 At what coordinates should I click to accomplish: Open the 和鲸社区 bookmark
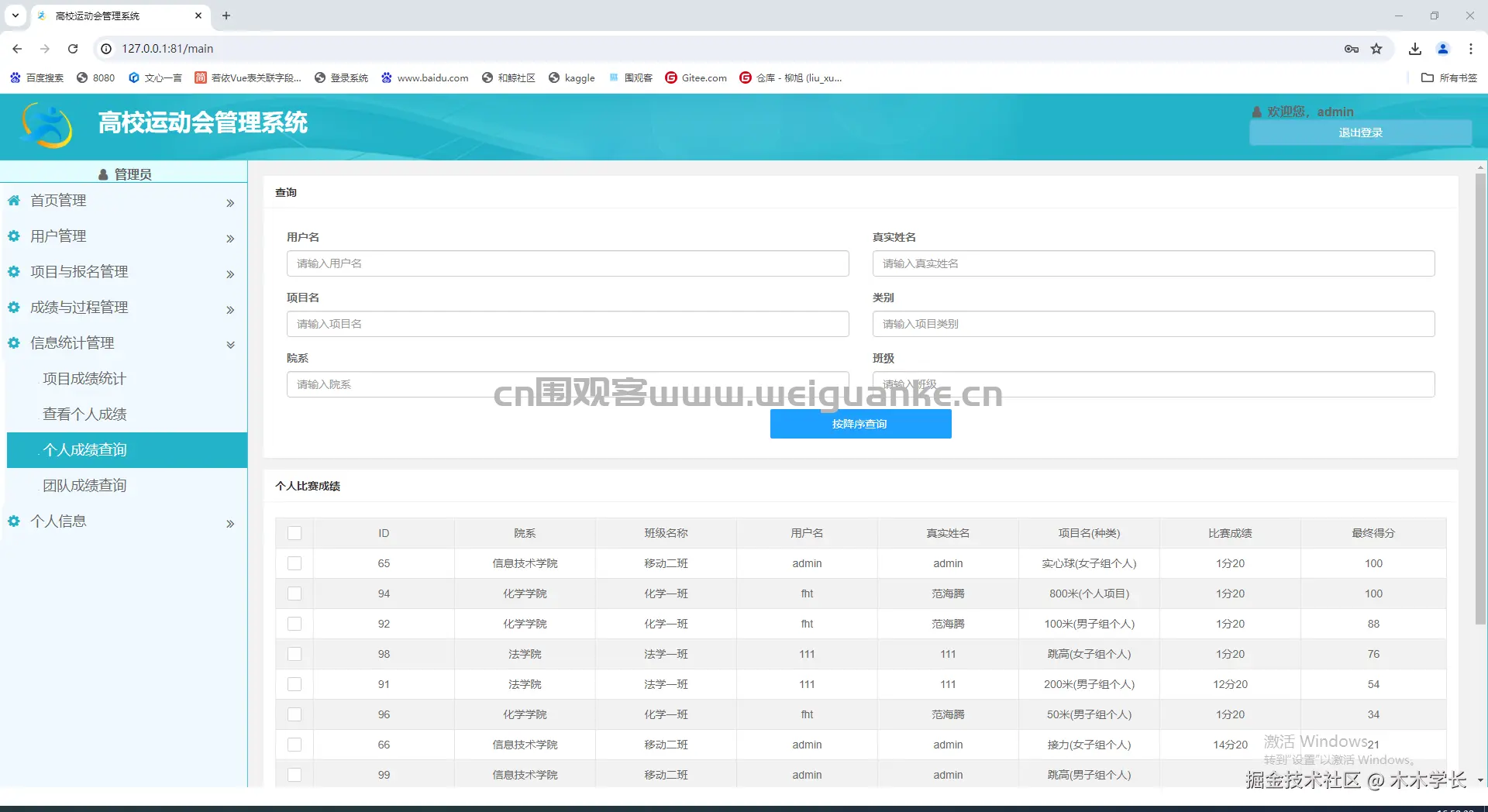[509, 77]
